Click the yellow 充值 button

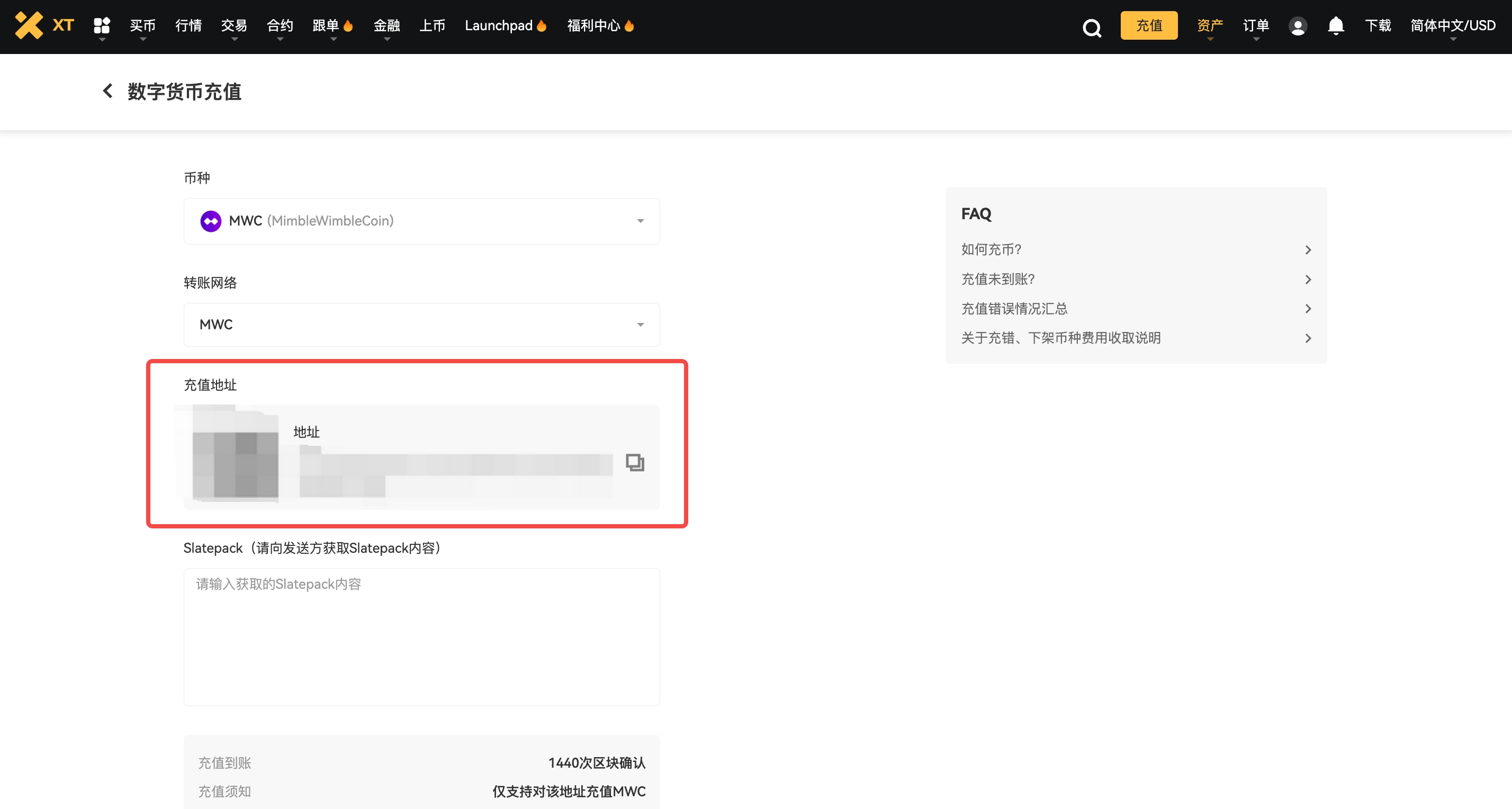1148,25
